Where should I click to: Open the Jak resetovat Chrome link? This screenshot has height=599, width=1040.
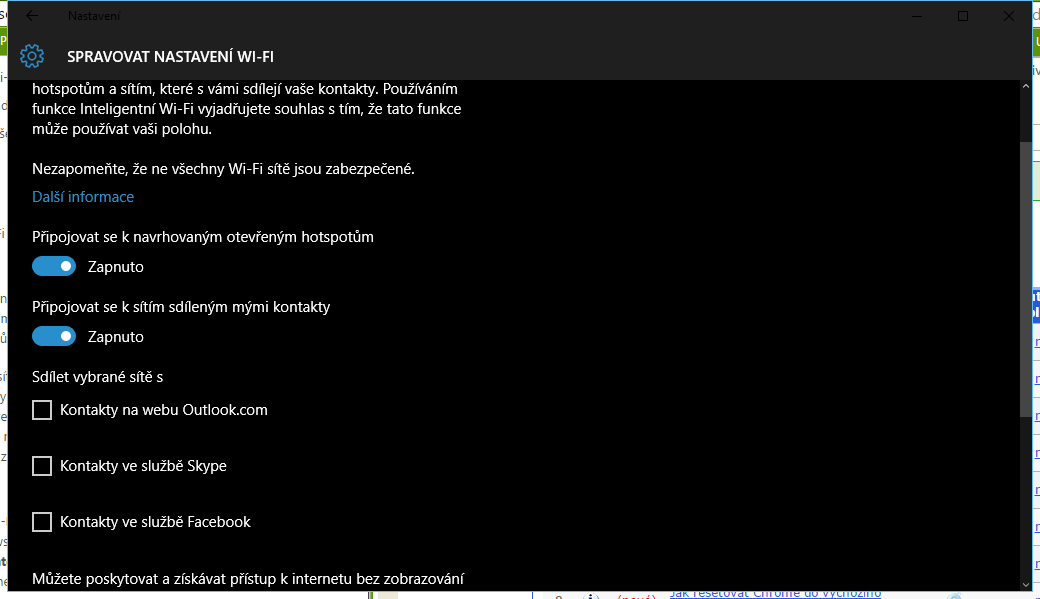(x=774, y=593)
